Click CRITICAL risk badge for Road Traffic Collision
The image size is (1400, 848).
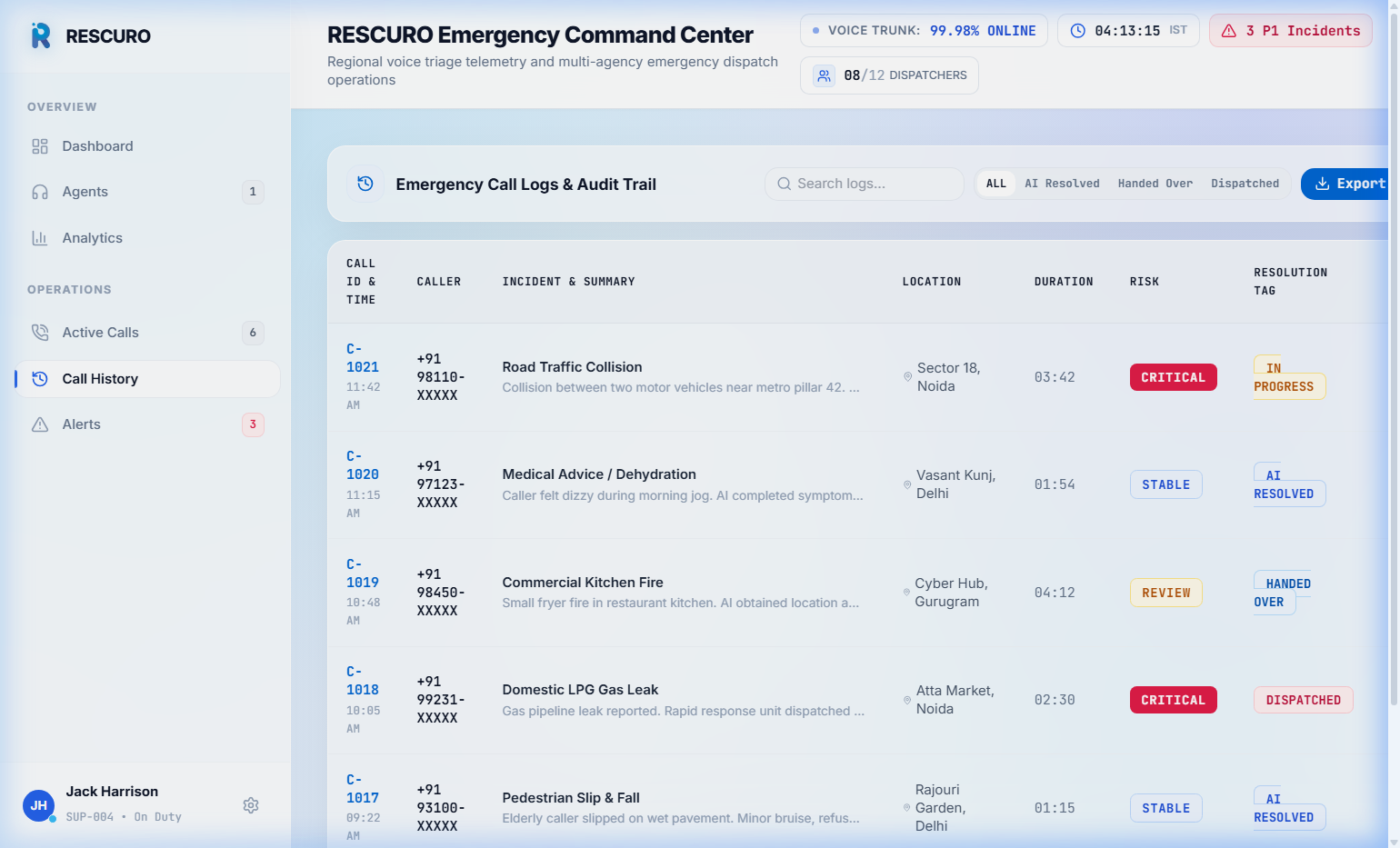1173,377
